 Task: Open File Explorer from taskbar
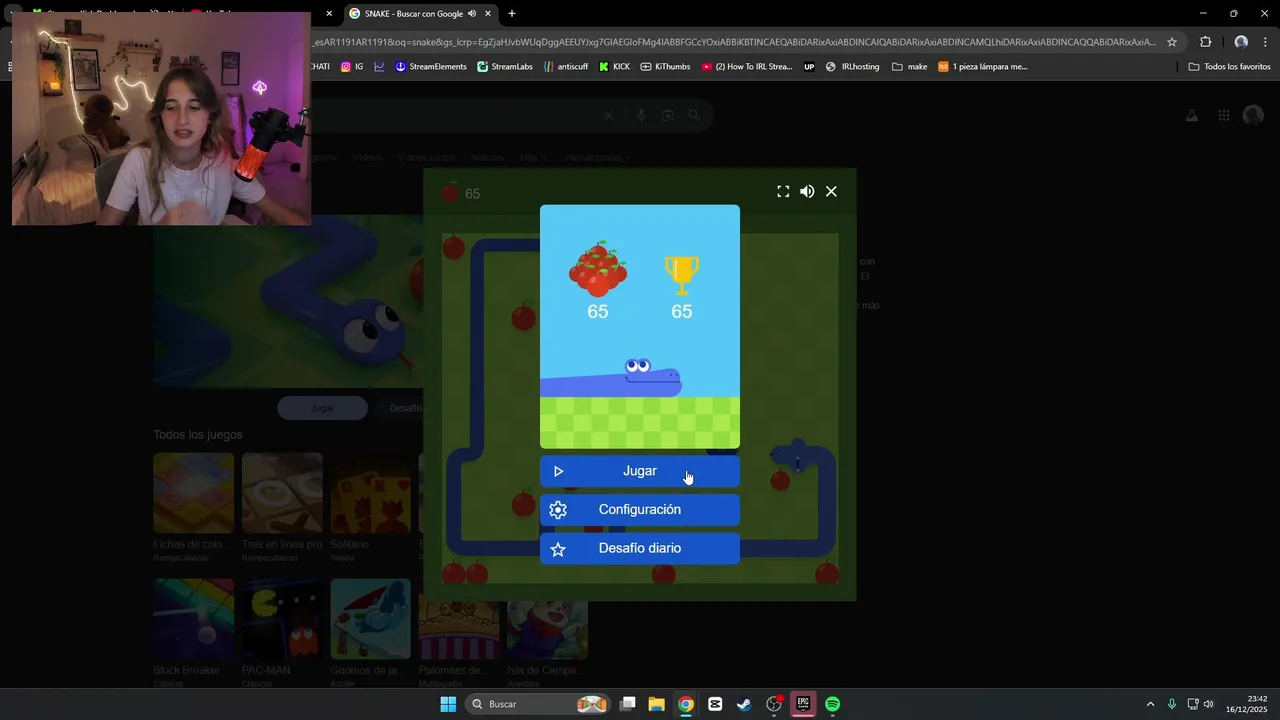(x=657, y=704)
